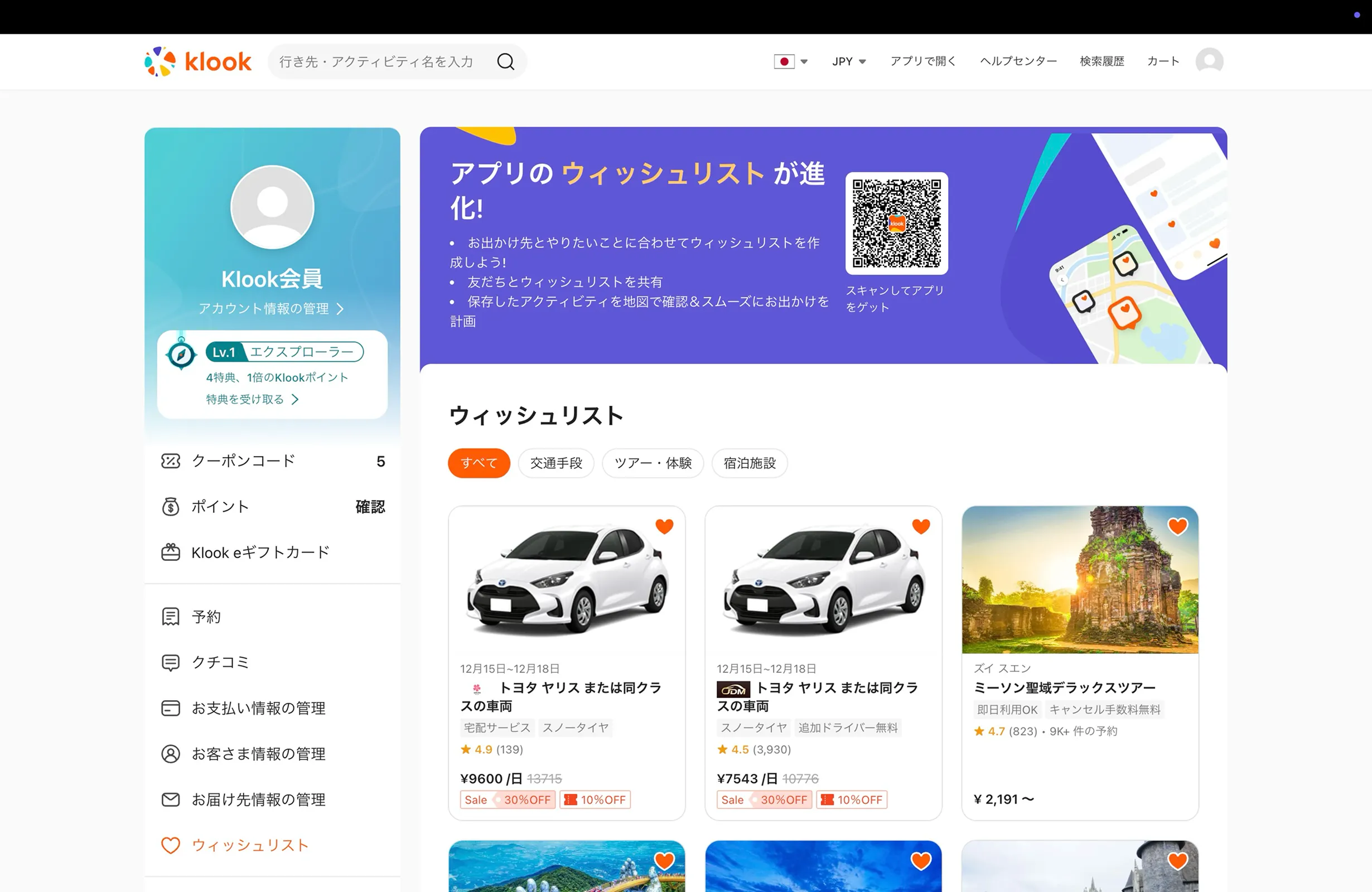
Task: Click the 4.7 (823) star rating
Action: (1005, 731)
